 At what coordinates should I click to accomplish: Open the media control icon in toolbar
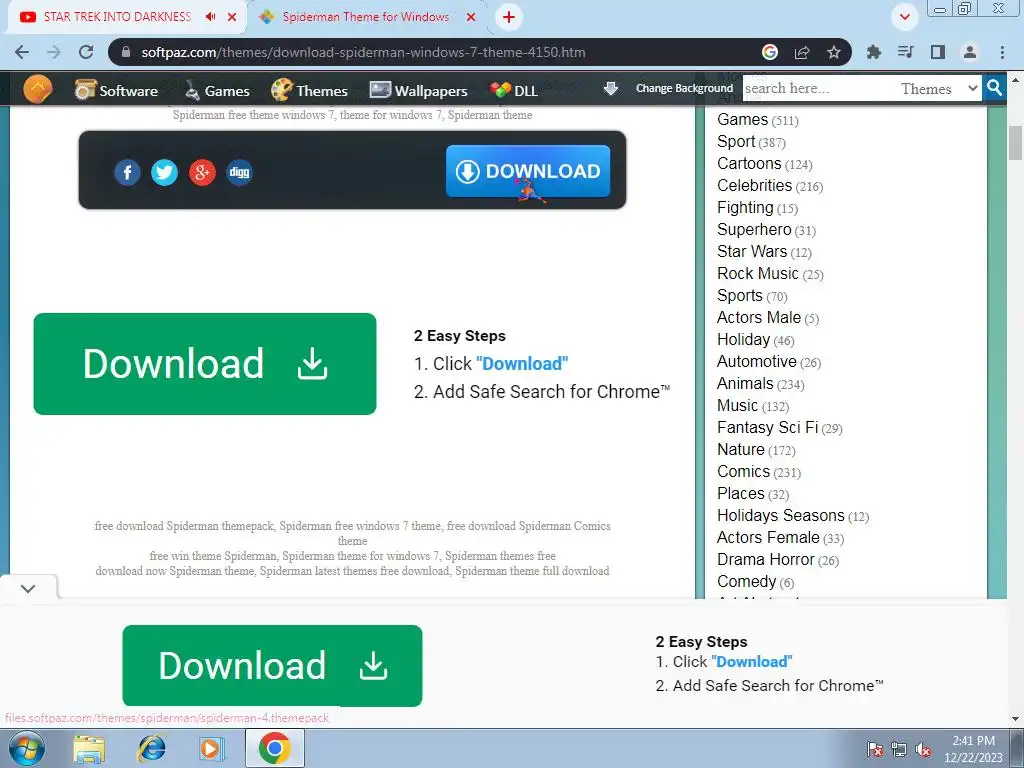point(905,52)
